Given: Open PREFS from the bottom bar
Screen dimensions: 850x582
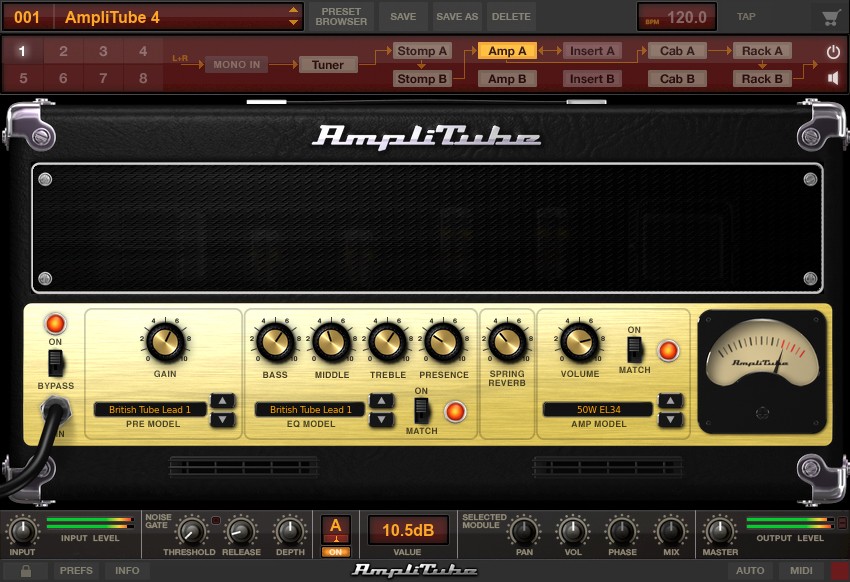Looking at the screenshot, I should [77, 570].
